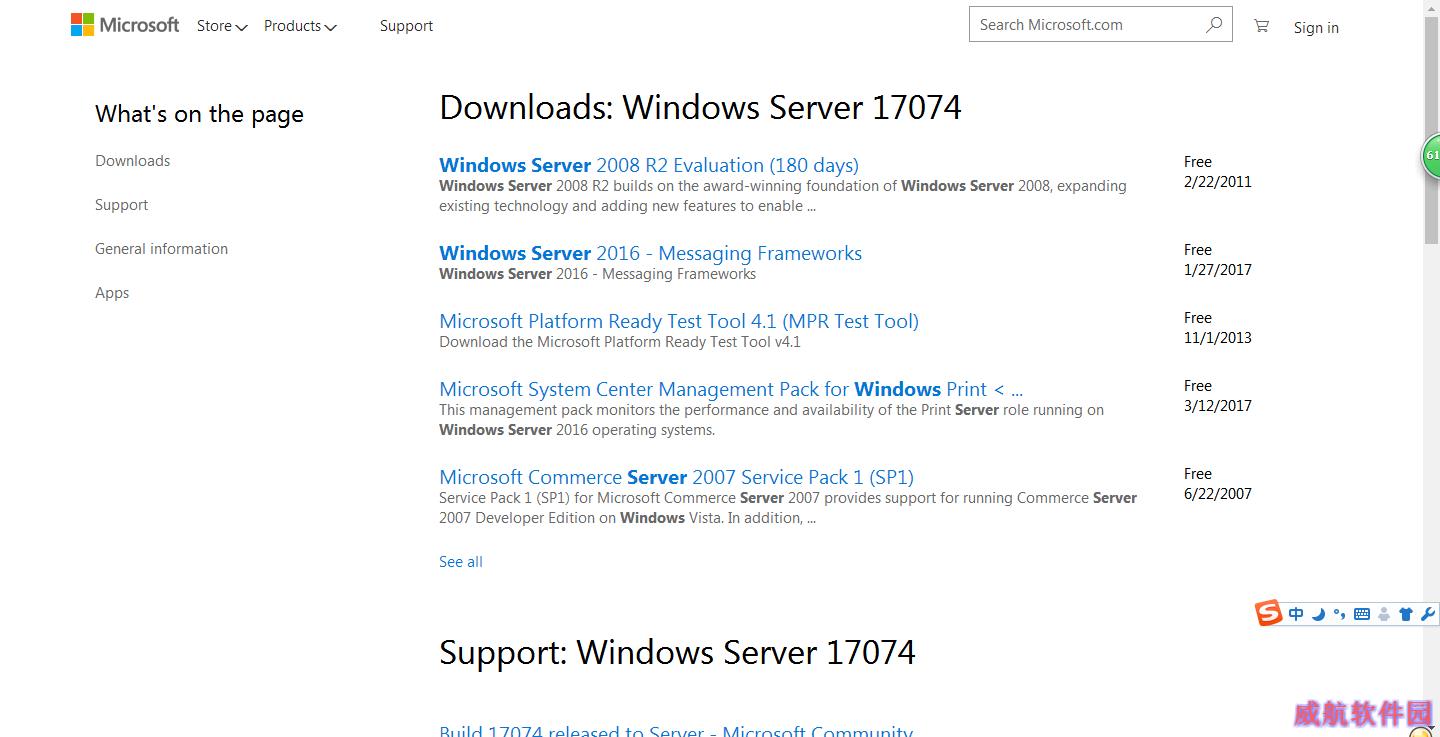Click the Microsoft logo
Image resolution: width=1440 pixels, height=737 pixels.
[125, 25]
